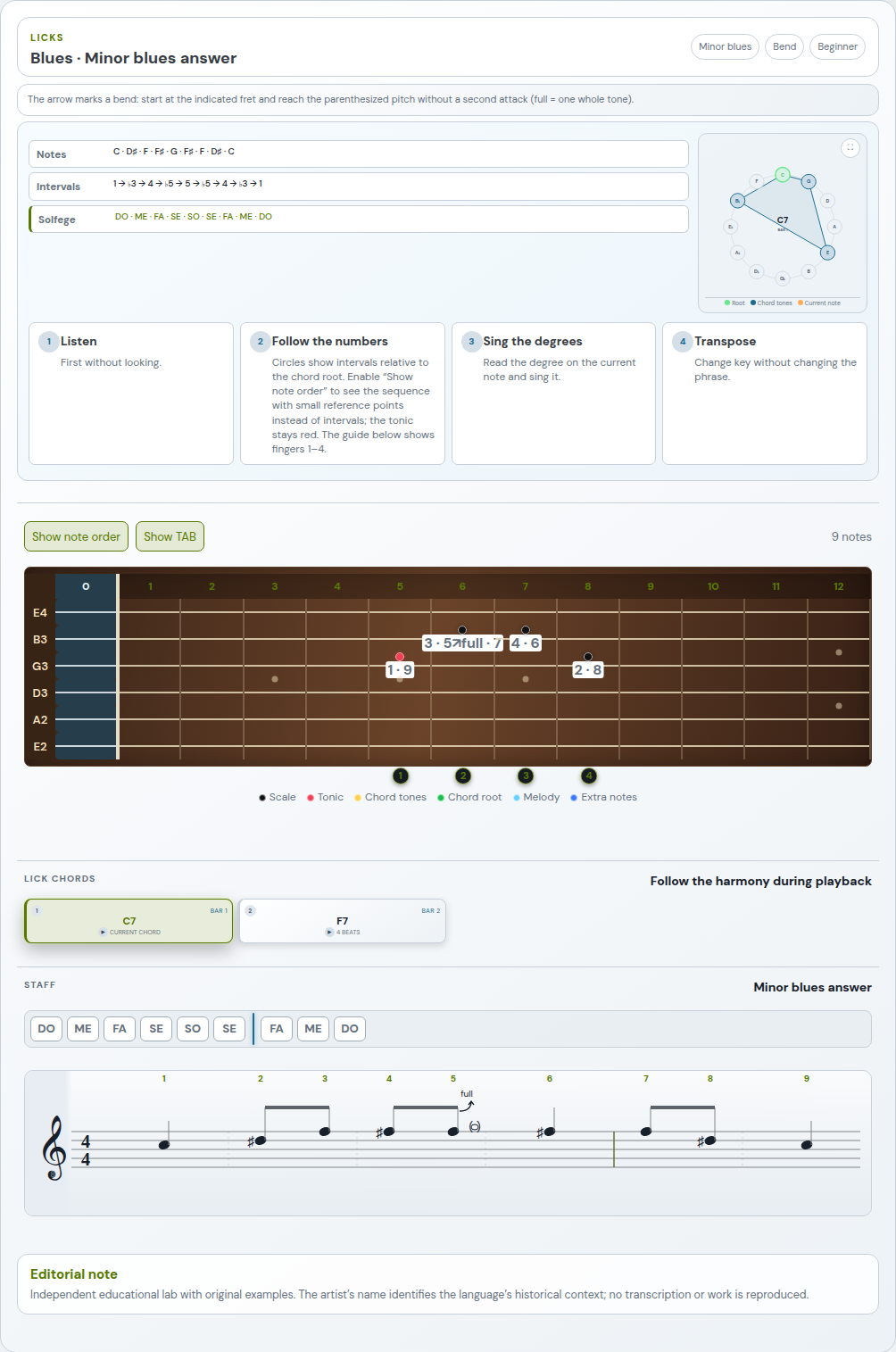This screenshot has height=1352, width=896.
Task: Click the SO solfege chip above the staff
Action: (193, 1029)
